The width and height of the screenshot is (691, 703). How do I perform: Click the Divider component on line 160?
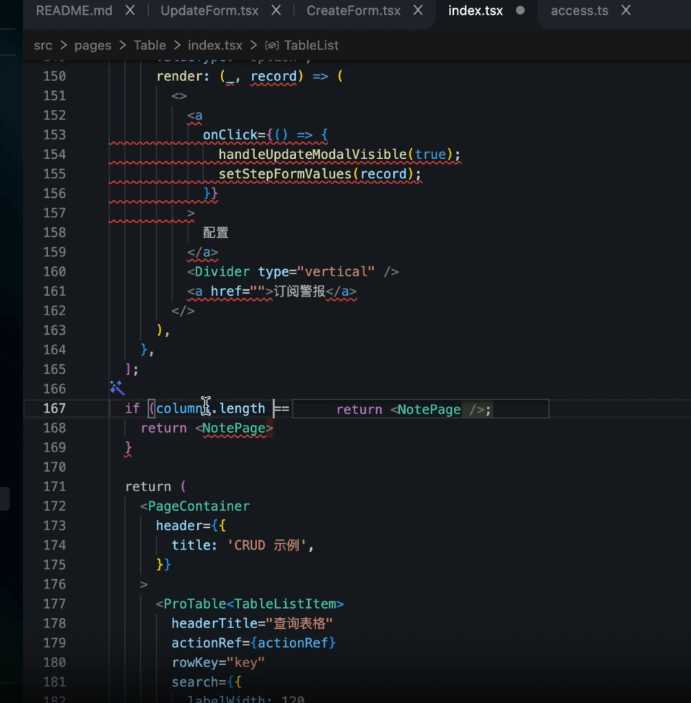point(222,272)
